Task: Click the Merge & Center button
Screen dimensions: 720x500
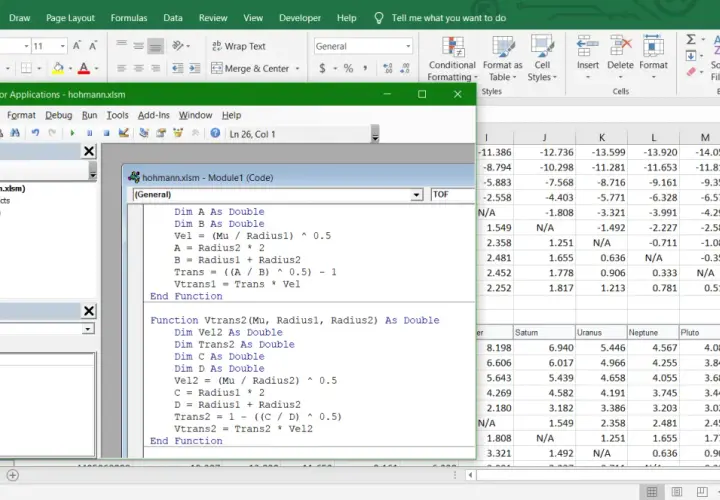Action: click(x=250, y=68)
